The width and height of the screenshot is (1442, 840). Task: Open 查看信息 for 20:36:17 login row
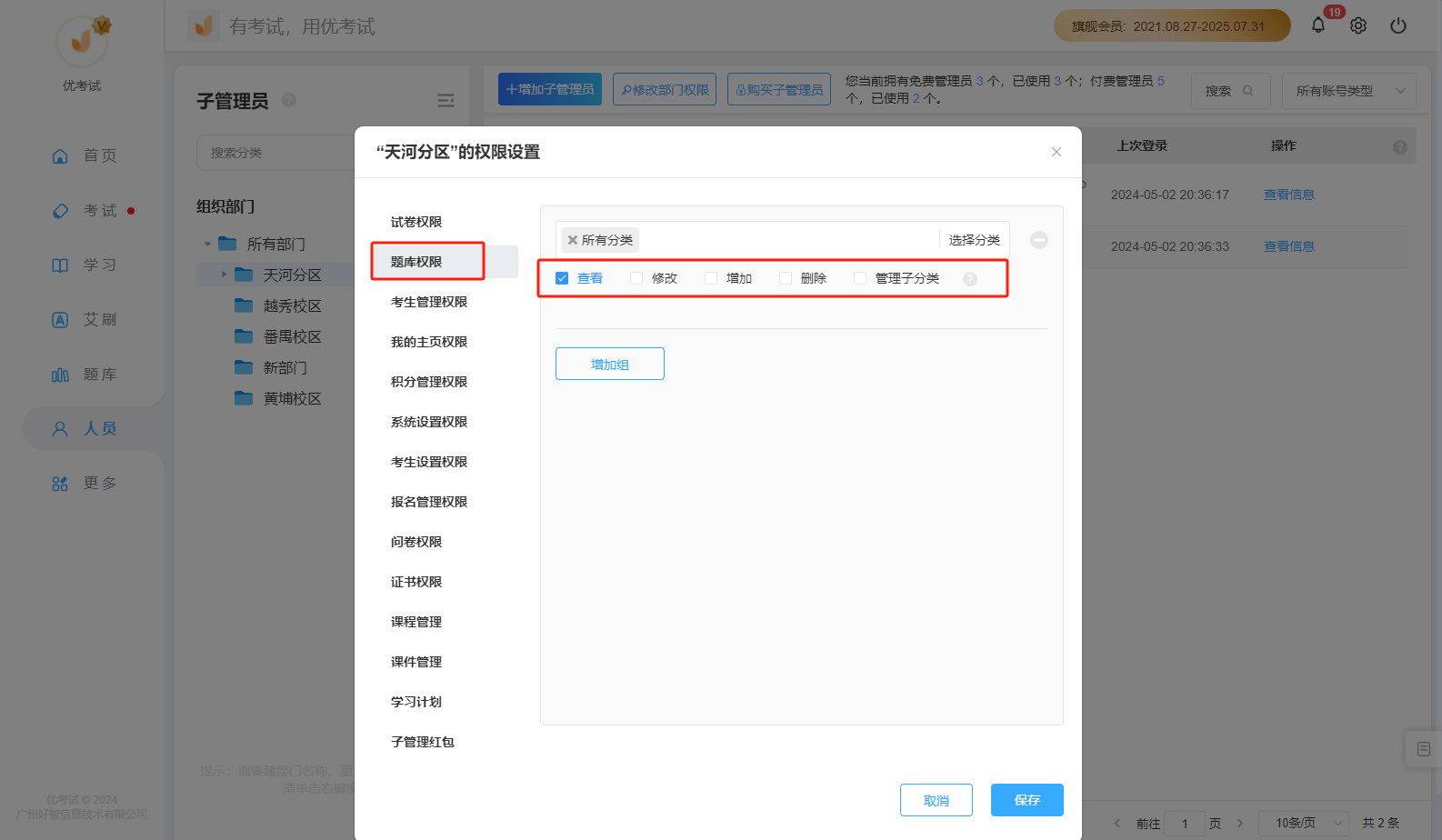click(1289, 195)
